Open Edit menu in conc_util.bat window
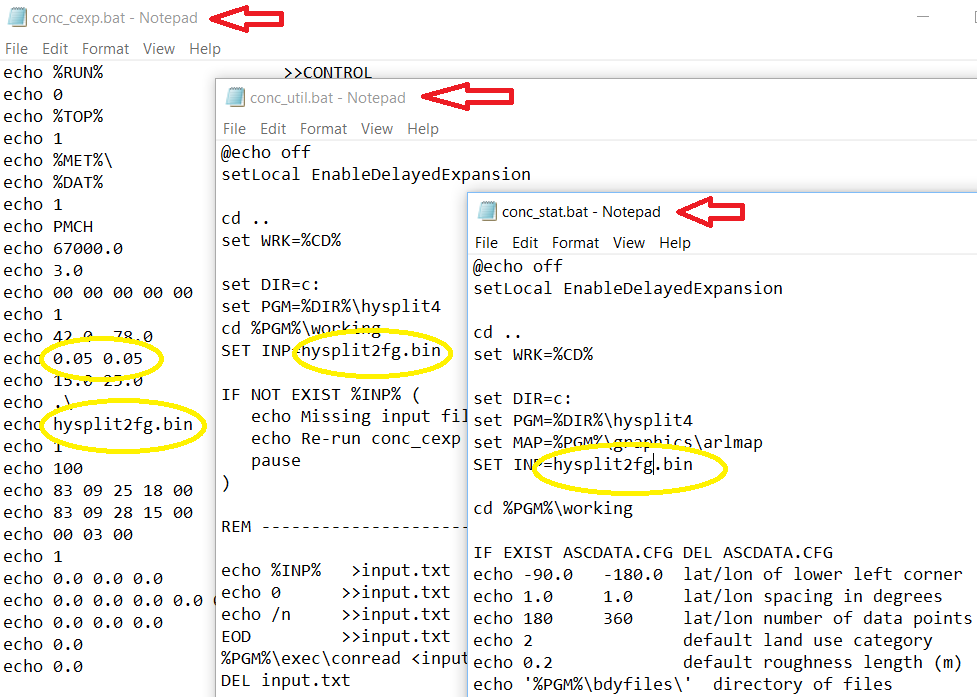 [273, 128]
